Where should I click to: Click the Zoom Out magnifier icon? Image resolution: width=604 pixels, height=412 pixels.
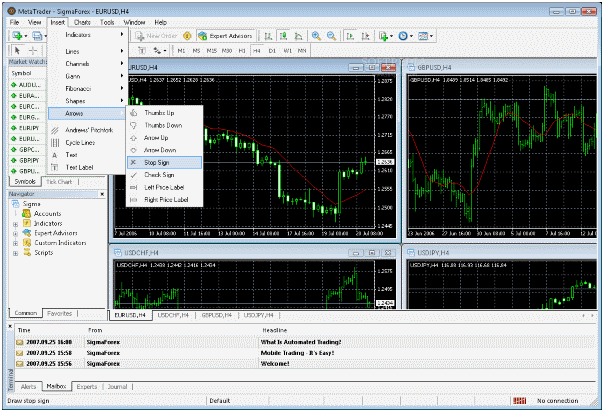[331, 36]
